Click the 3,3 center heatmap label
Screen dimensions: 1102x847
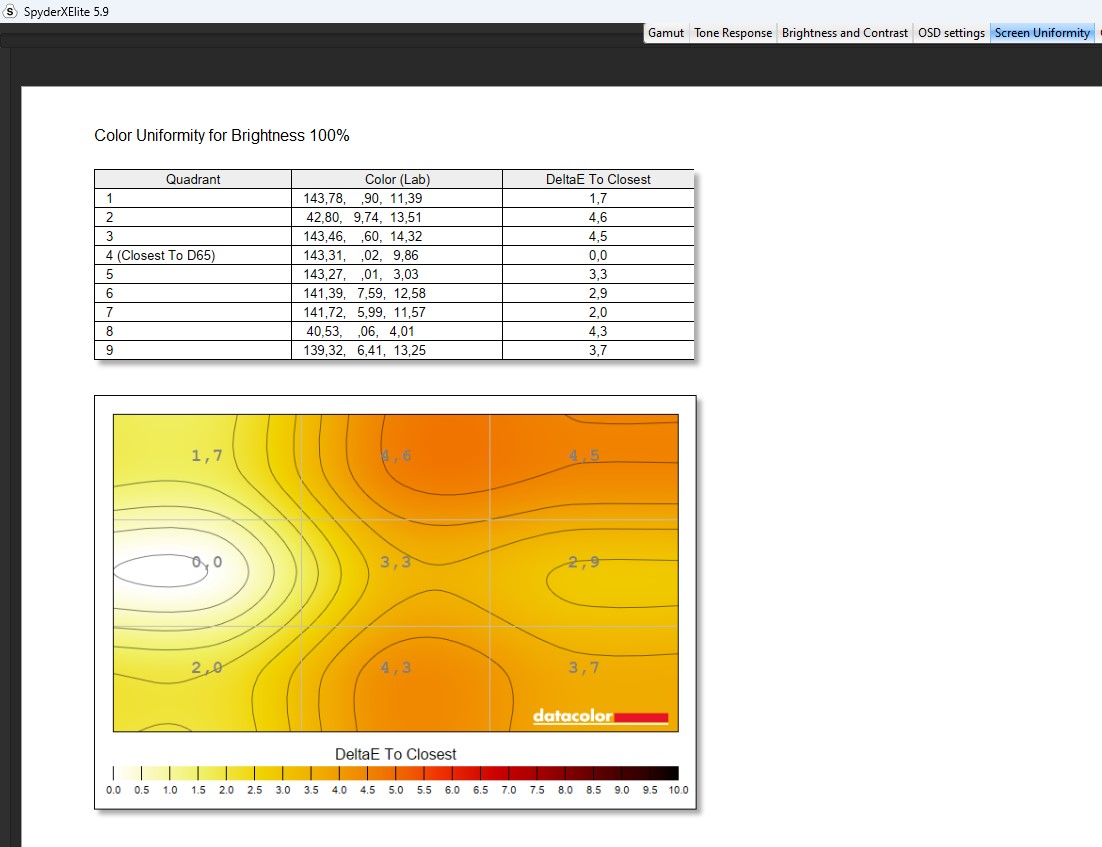pos(396,562)
